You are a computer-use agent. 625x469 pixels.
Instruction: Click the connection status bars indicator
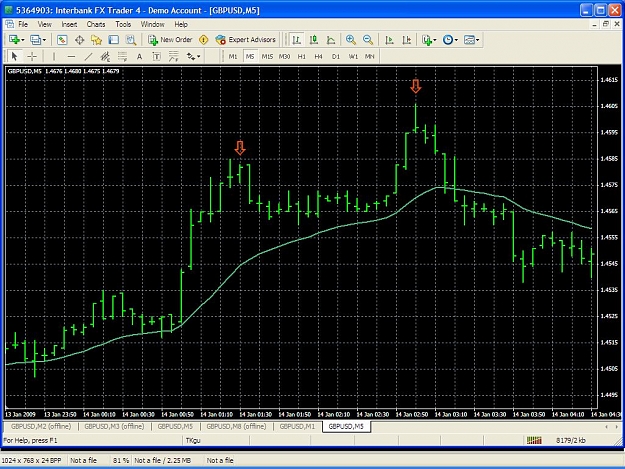pos(534,440)
